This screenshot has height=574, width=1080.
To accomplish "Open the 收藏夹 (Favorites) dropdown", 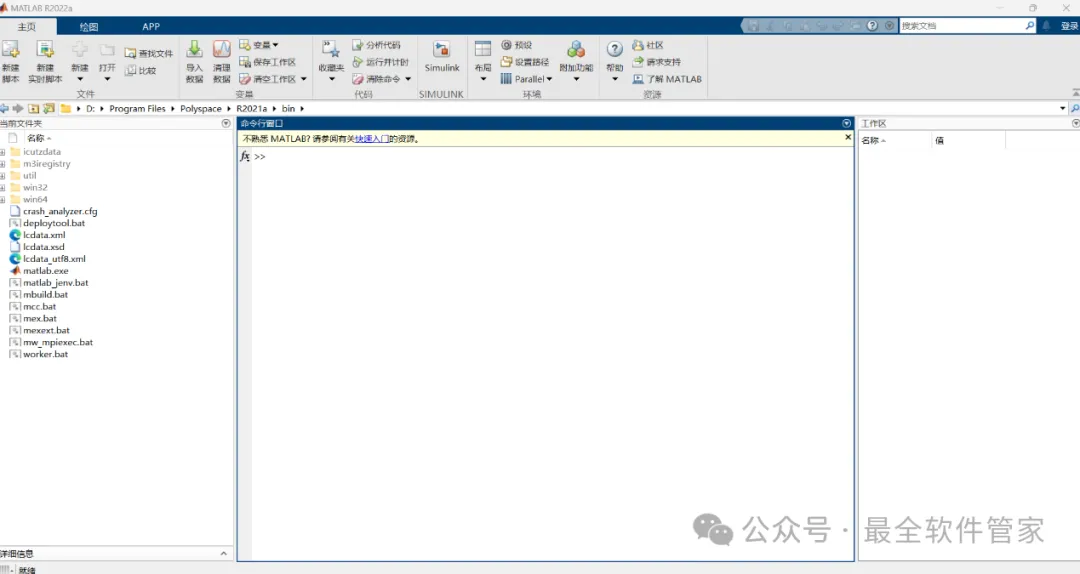I will coord(331,79).
